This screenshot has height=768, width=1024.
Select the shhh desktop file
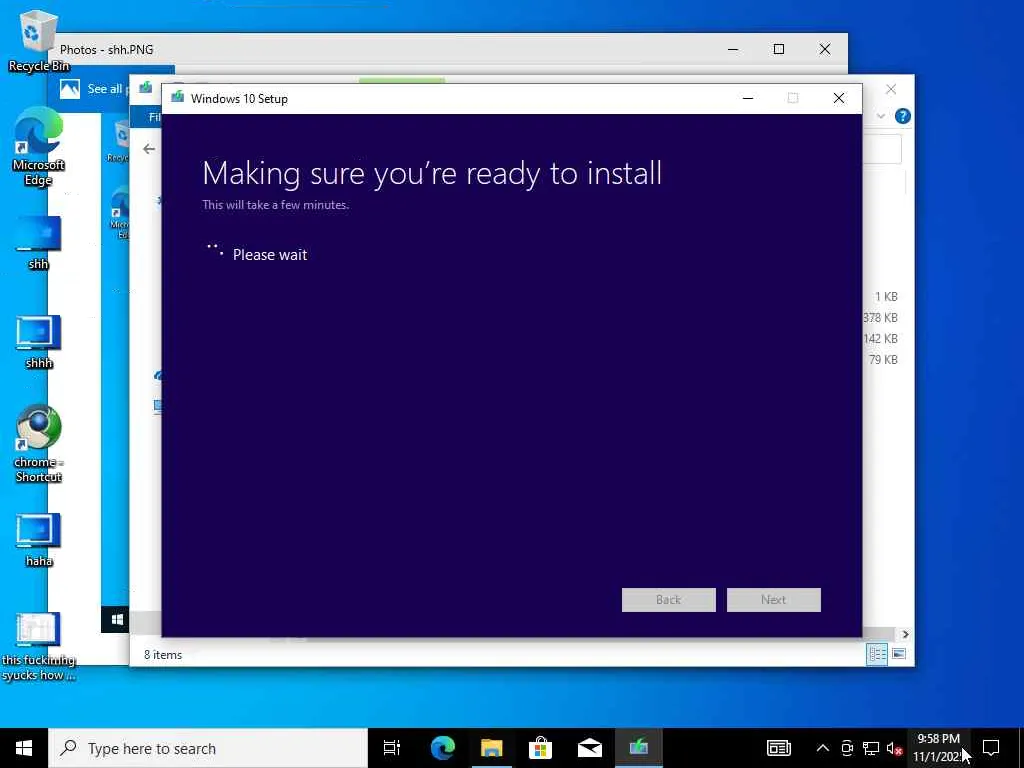(38, 342)
